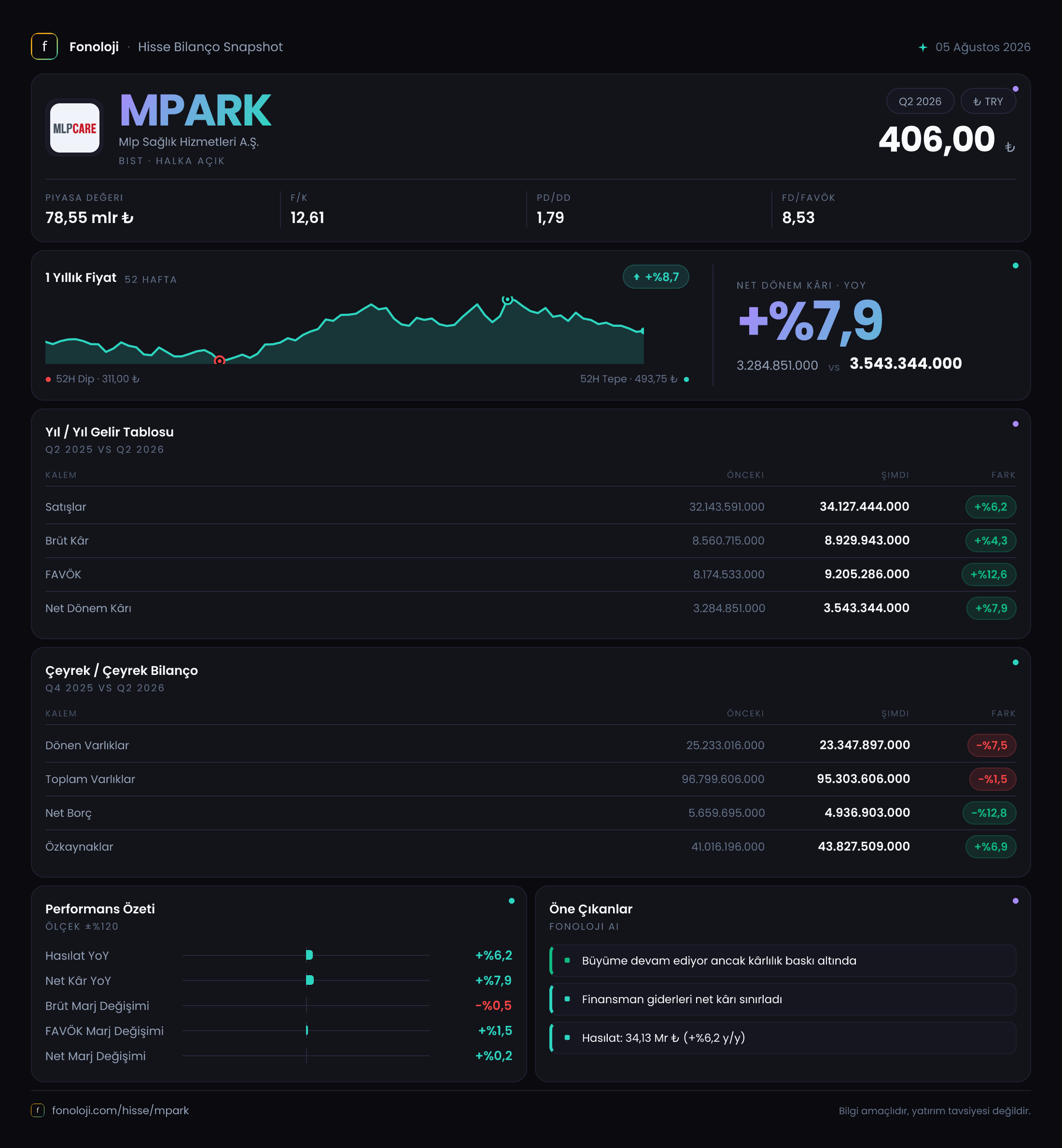Click the 05 Ağustos 2026 date text
Viewport: 1062px width, 1148px height.
983,47
